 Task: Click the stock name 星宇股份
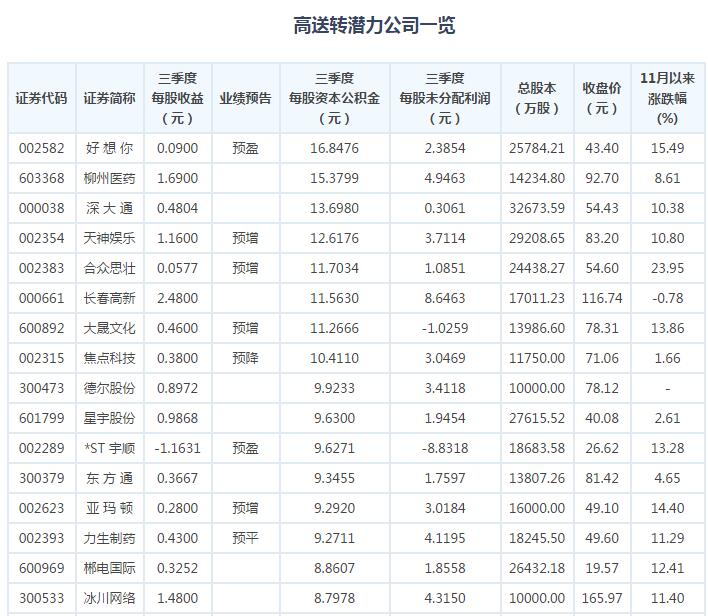(x=109, y=418)
